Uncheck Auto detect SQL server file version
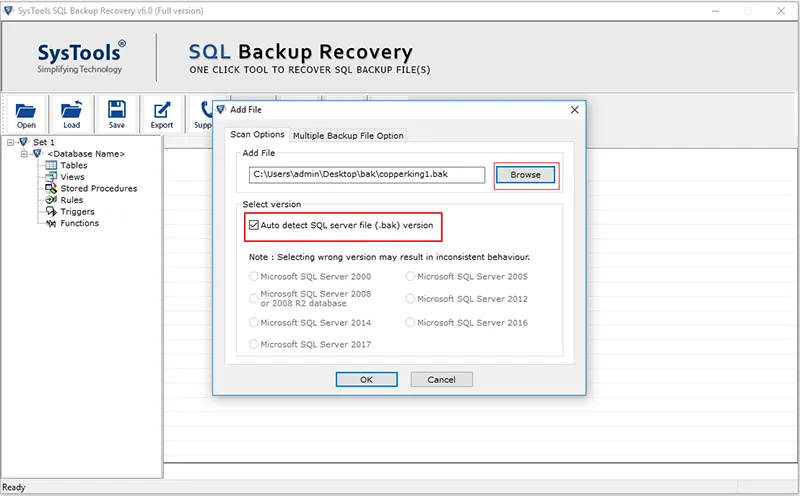The height and width of the screenshot is (496, 800). (254, 225)
